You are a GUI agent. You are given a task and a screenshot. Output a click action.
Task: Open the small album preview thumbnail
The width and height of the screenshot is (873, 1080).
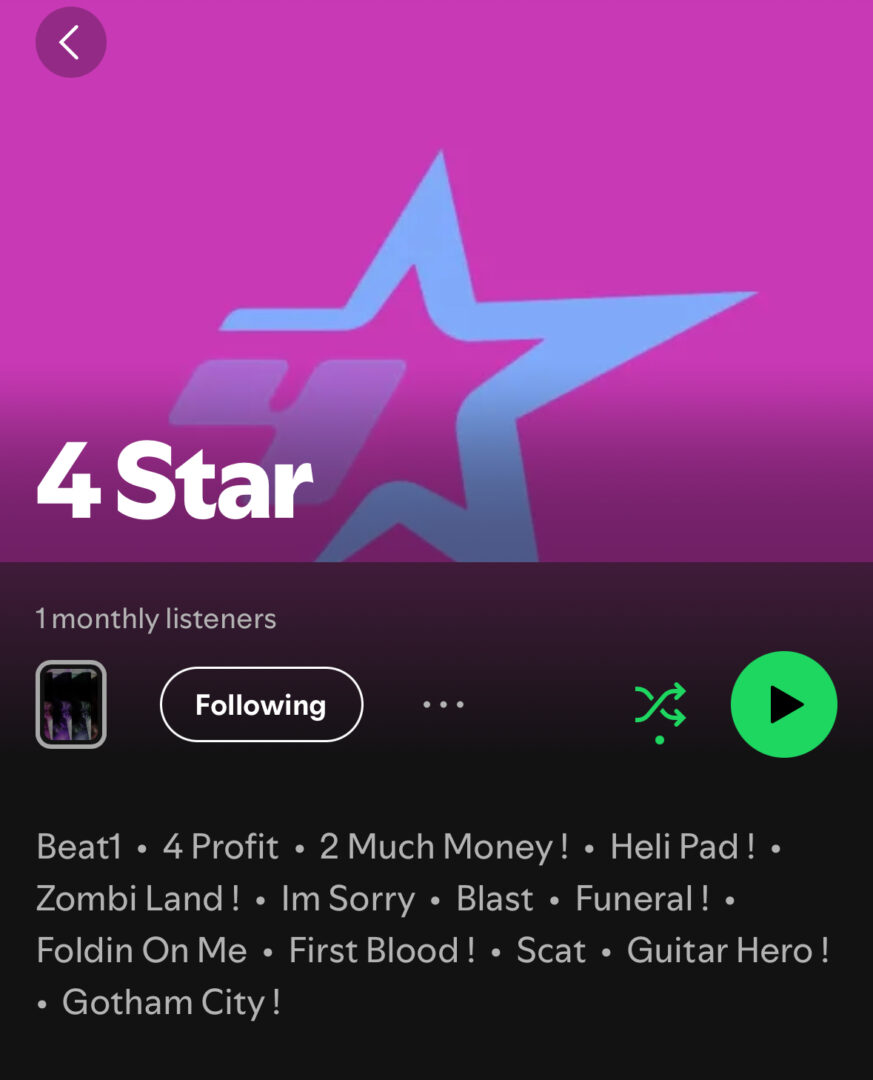click(x=71, y=704)
